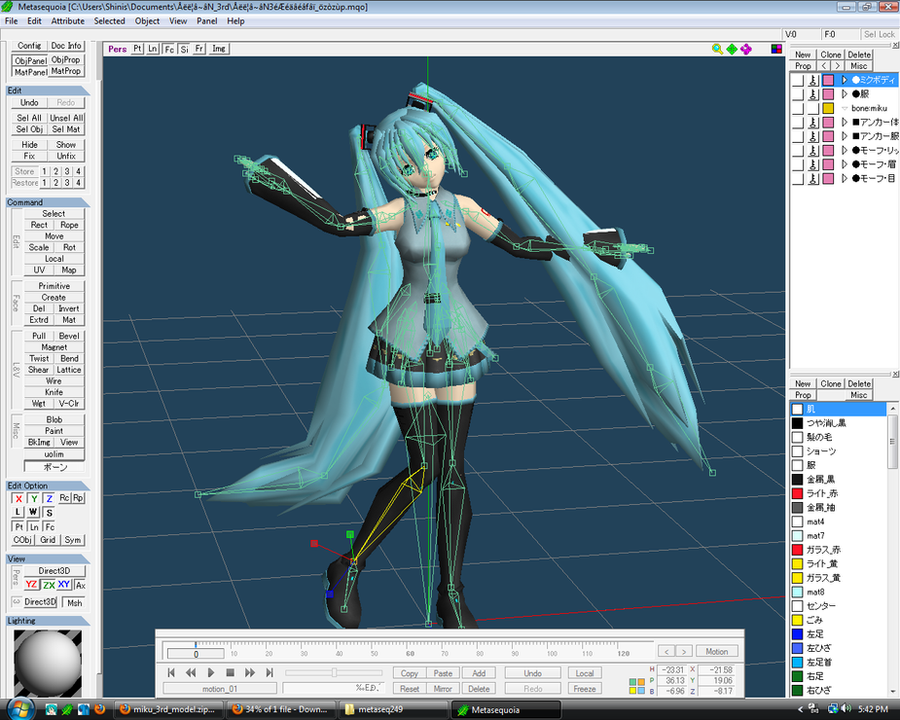The width and height of the screenshot is (900, 720).
Task: Click the network icon in system tray
Action: pyautogui.click(x=833, y=710)
